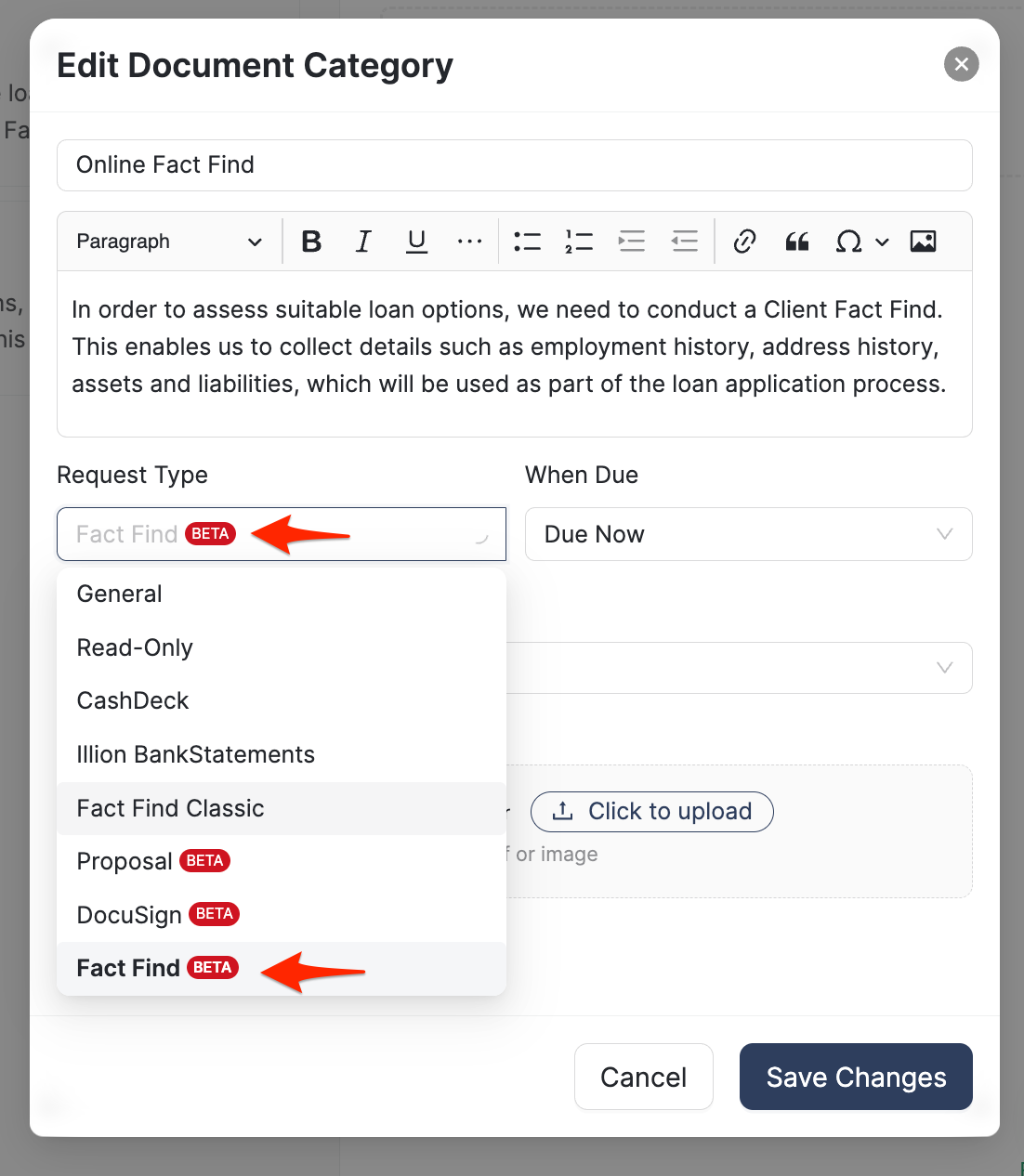Insert a hyperlink in the editor
Viewport: 1024px width, 1176px height.
744,242
